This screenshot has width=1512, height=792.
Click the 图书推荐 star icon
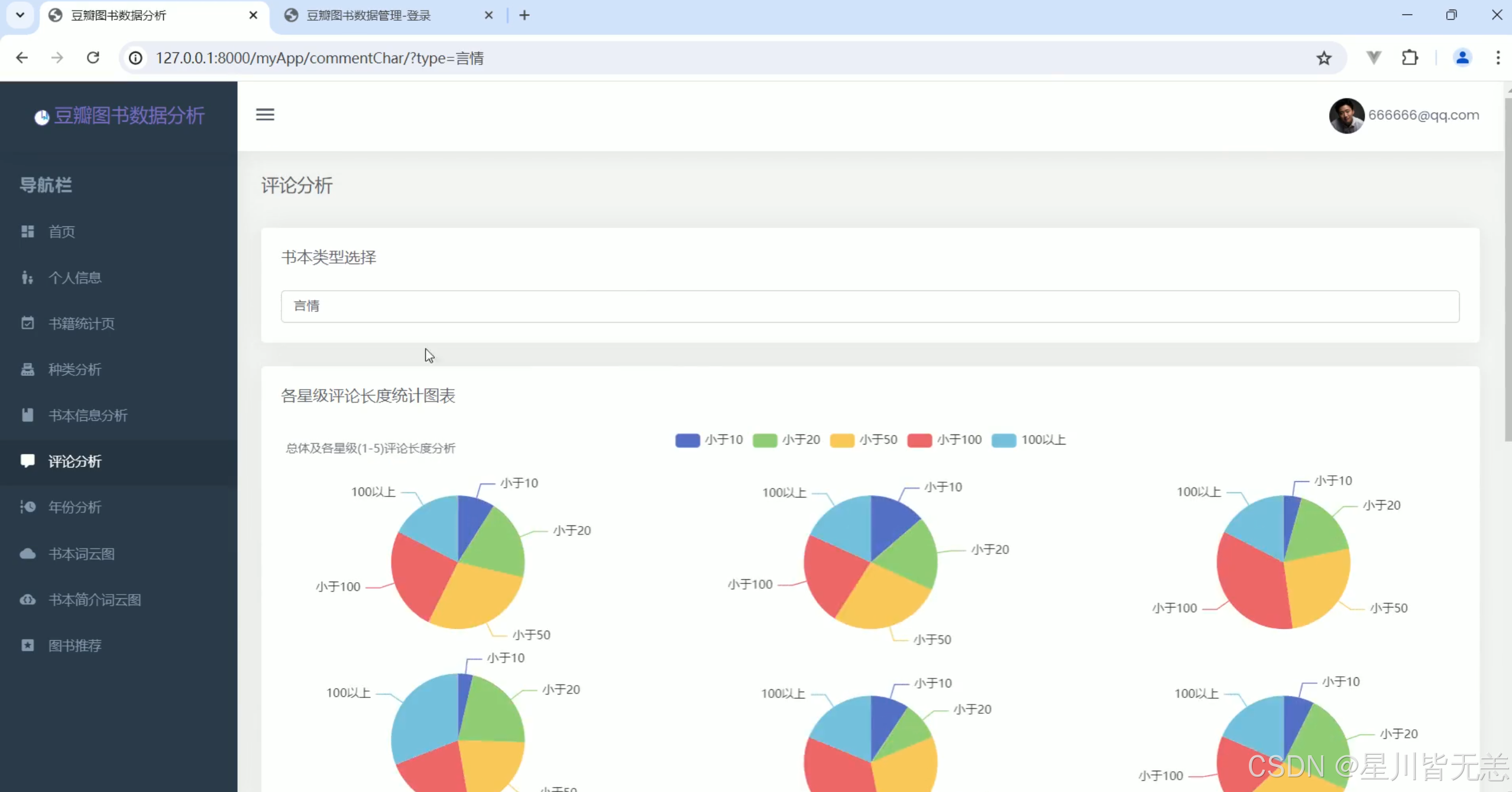(27, 645)
